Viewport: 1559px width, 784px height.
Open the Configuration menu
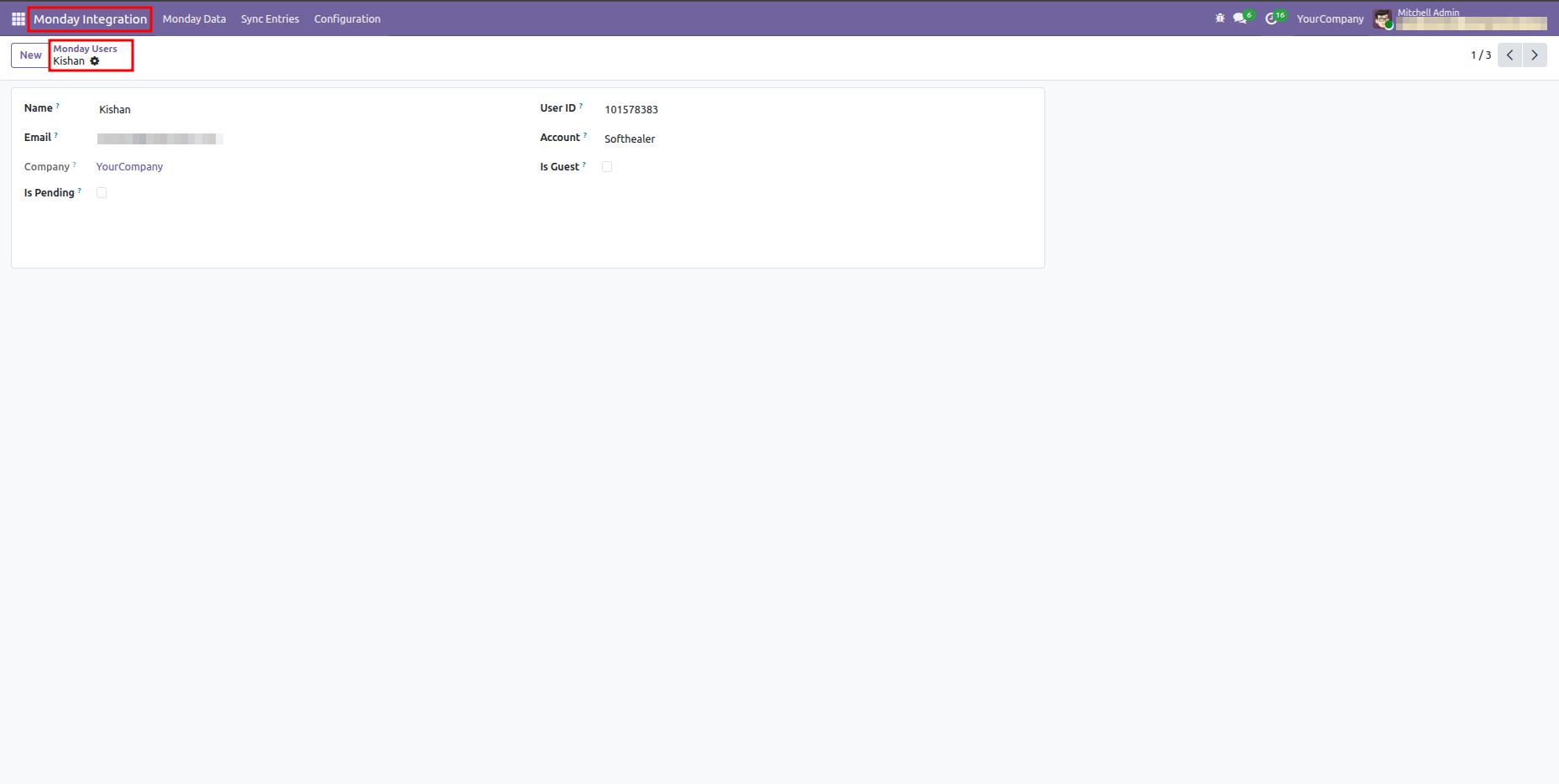pyautogui.click(x=347, y=18)
